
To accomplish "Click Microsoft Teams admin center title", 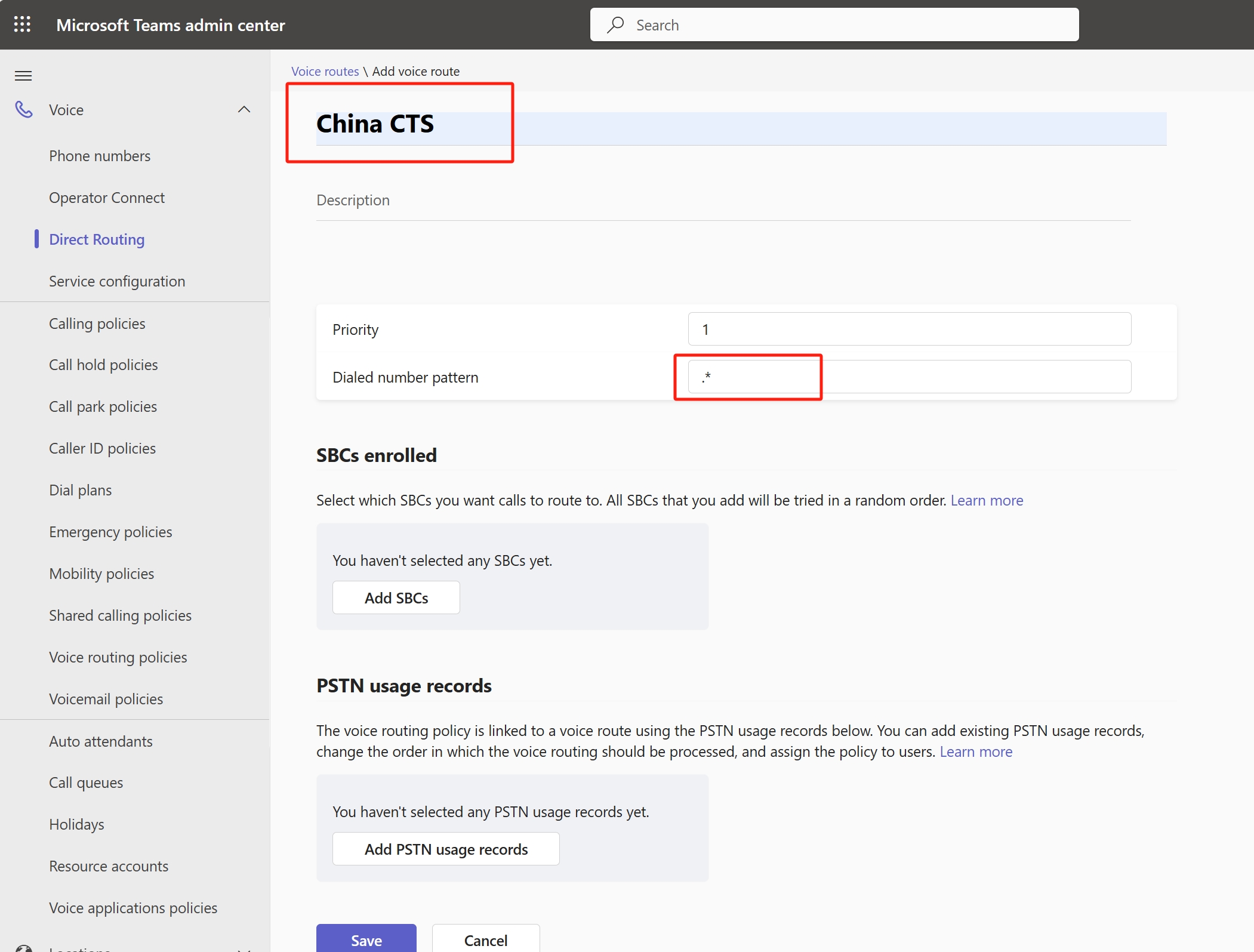I will click(171, 25).
